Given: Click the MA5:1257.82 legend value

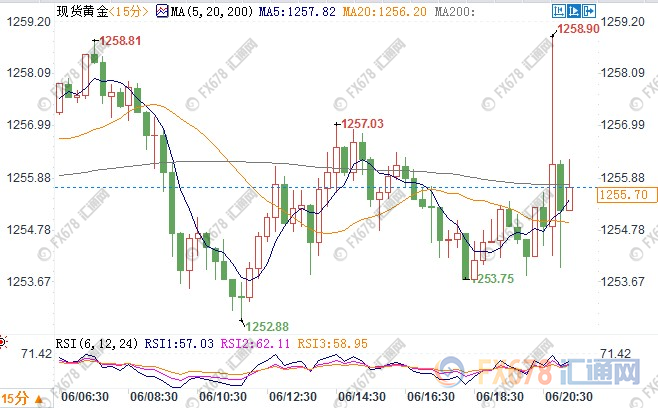Looking at the screenshot, I should 285,10.
